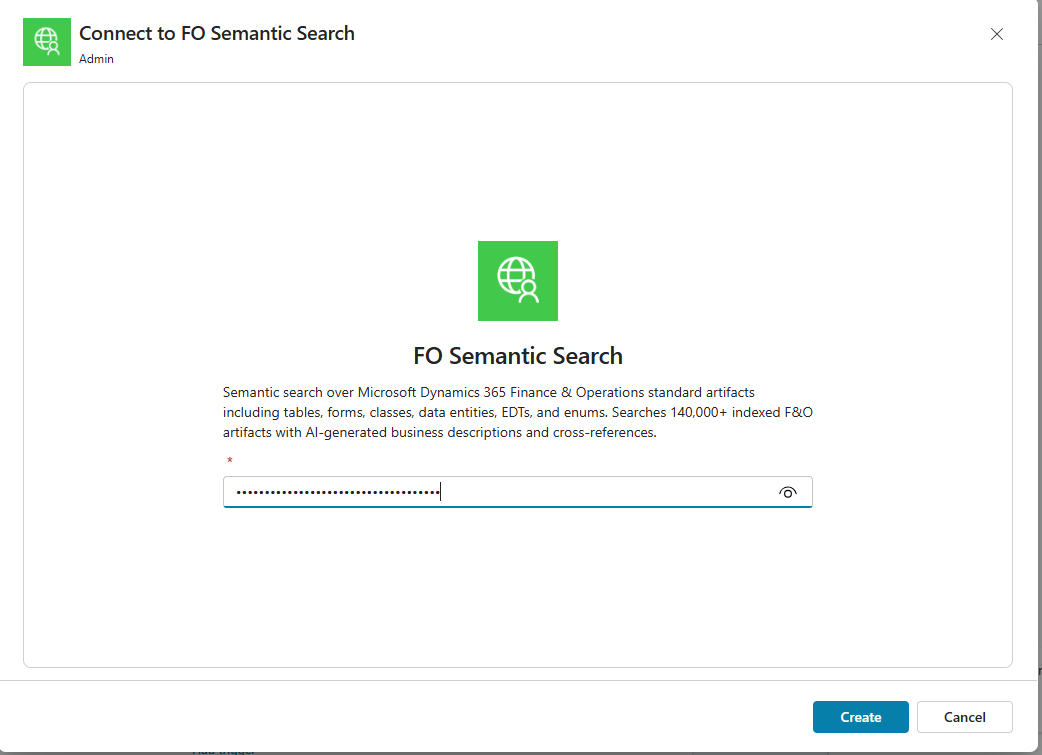The image size is (1042, 755).
Task: Cancel the connection dialog
Action: click(964, 717)
